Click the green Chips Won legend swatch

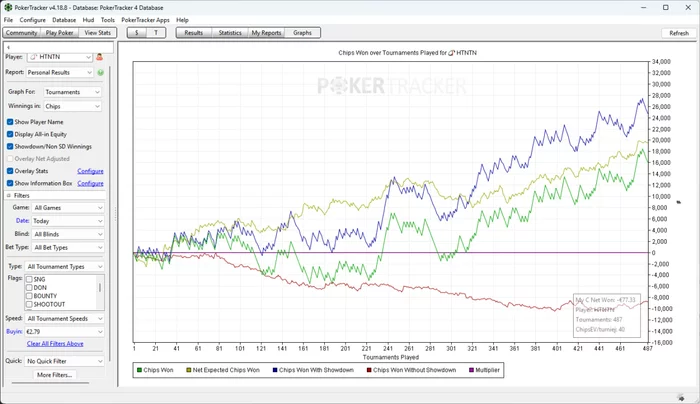click(x=139, y=370)
